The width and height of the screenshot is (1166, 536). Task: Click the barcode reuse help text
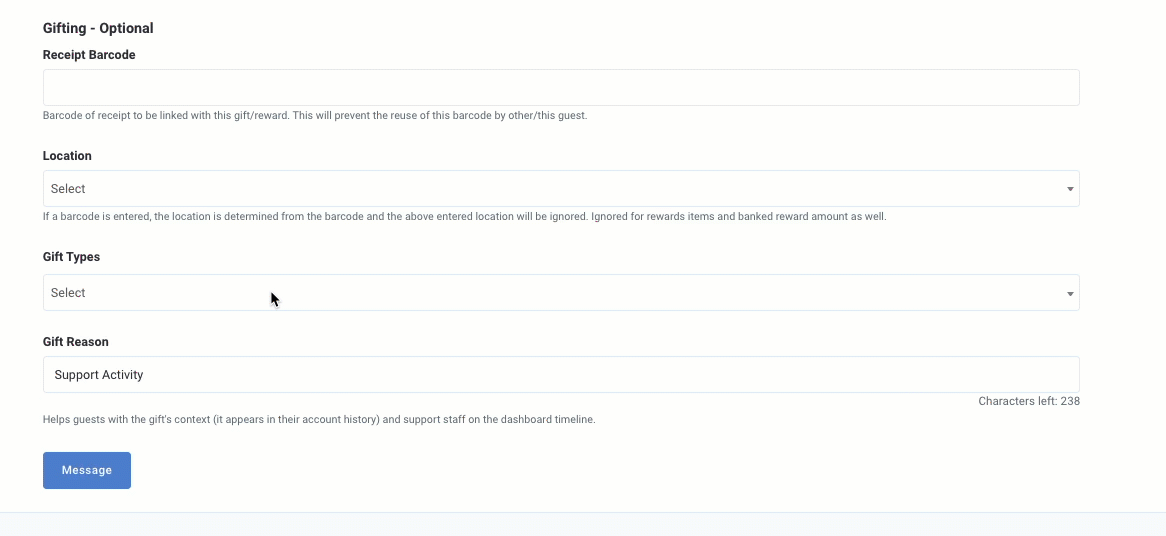point(315,116)
